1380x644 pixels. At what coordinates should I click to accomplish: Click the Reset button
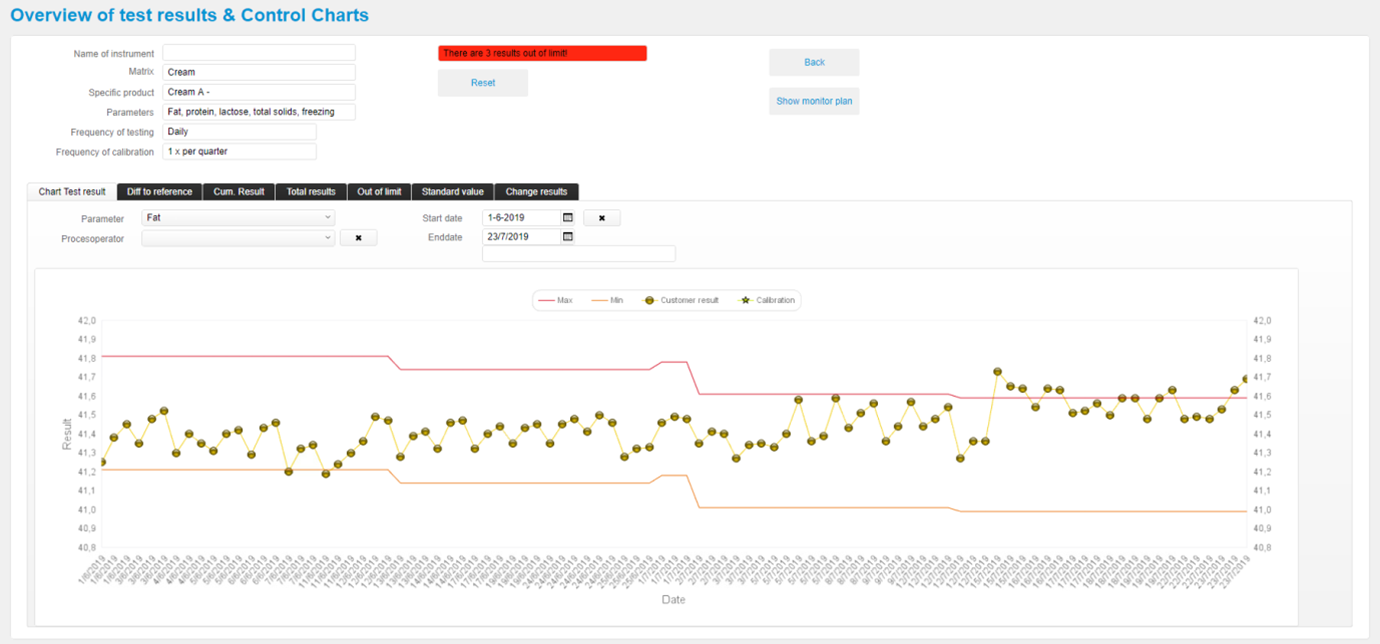point(483,82)
